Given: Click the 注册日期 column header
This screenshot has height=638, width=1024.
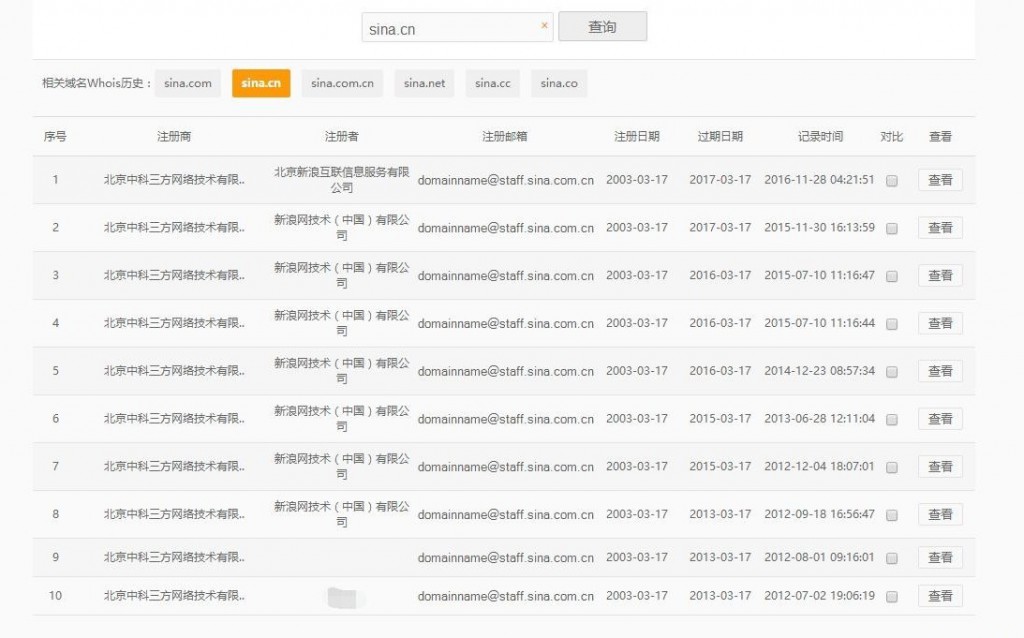Looking at the screenshot, I should point(637,136).
